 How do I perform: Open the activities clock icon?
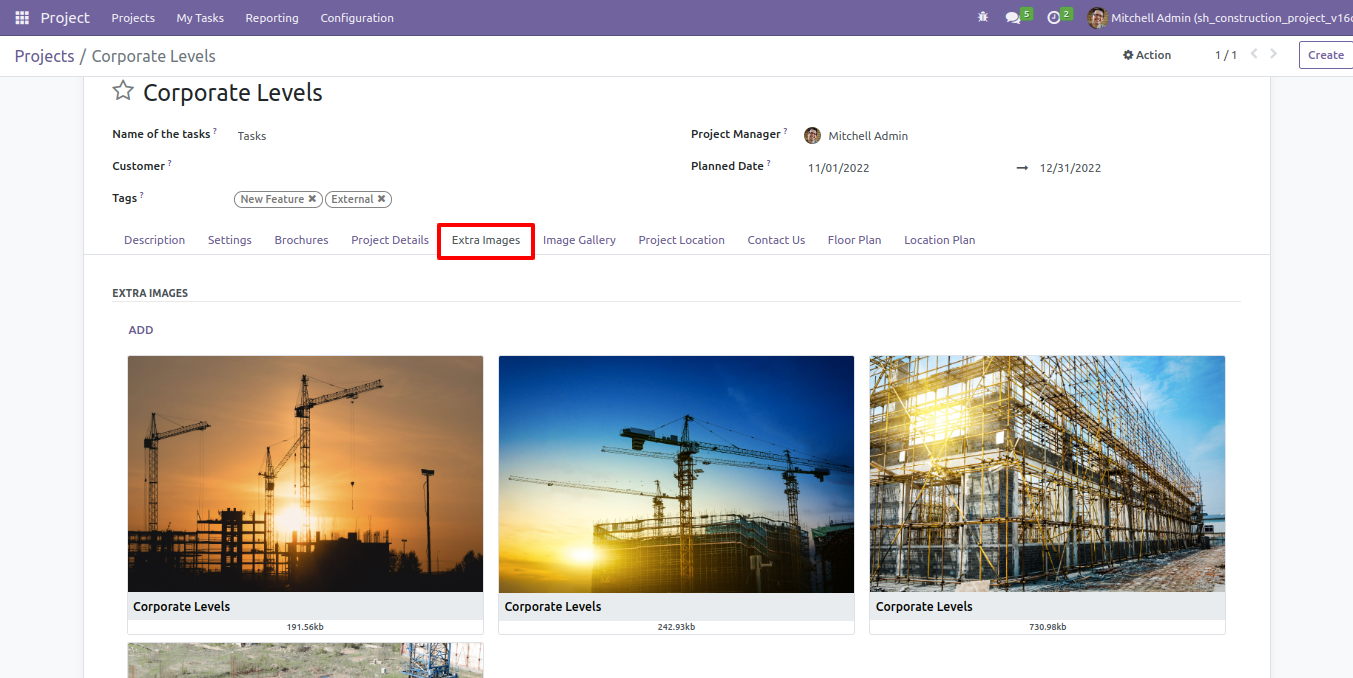coord(1053,18)
